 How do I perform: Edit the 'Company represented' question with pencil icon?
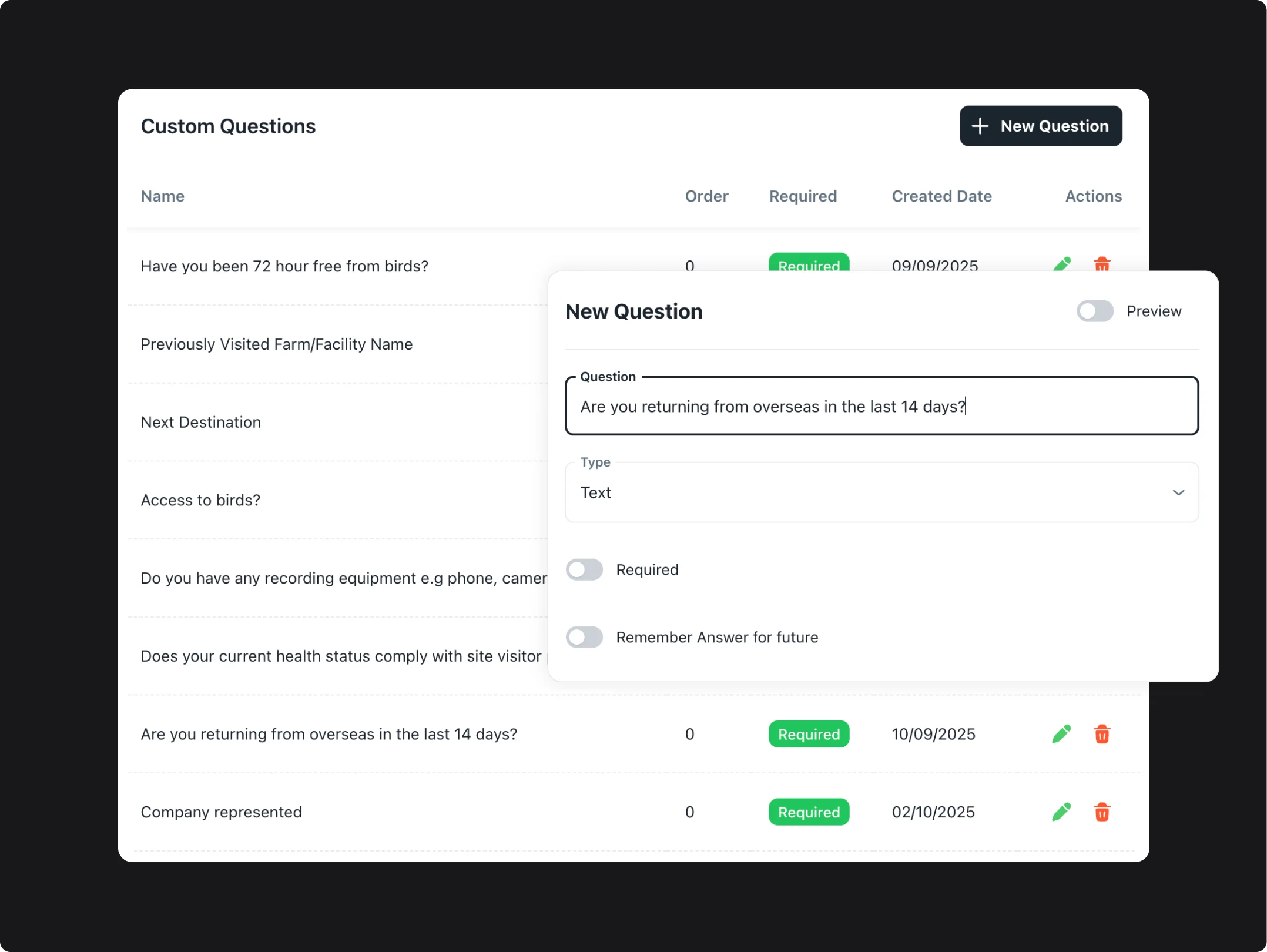click(1061, 812)
